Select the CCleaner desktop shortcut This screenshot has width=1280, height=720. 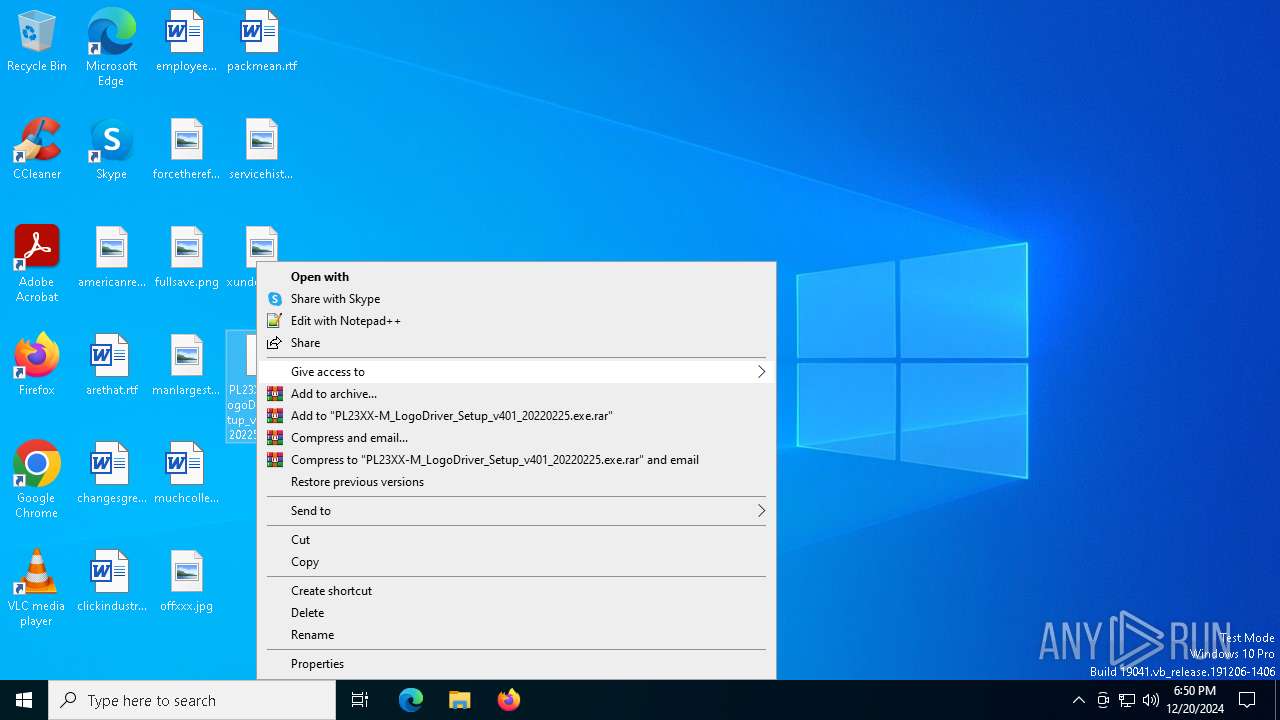tap(37, 150)
